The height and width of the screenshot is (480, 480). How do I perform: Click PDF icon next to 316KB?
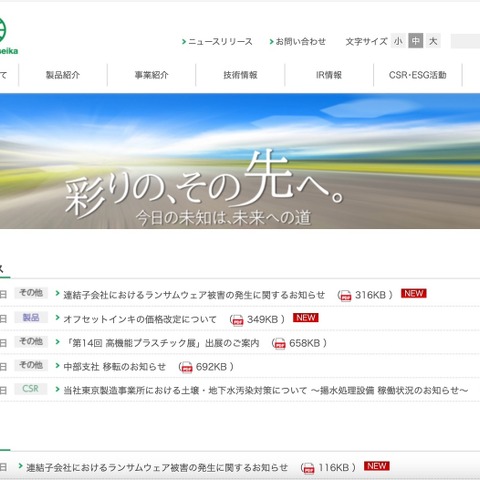click(345, 296)
